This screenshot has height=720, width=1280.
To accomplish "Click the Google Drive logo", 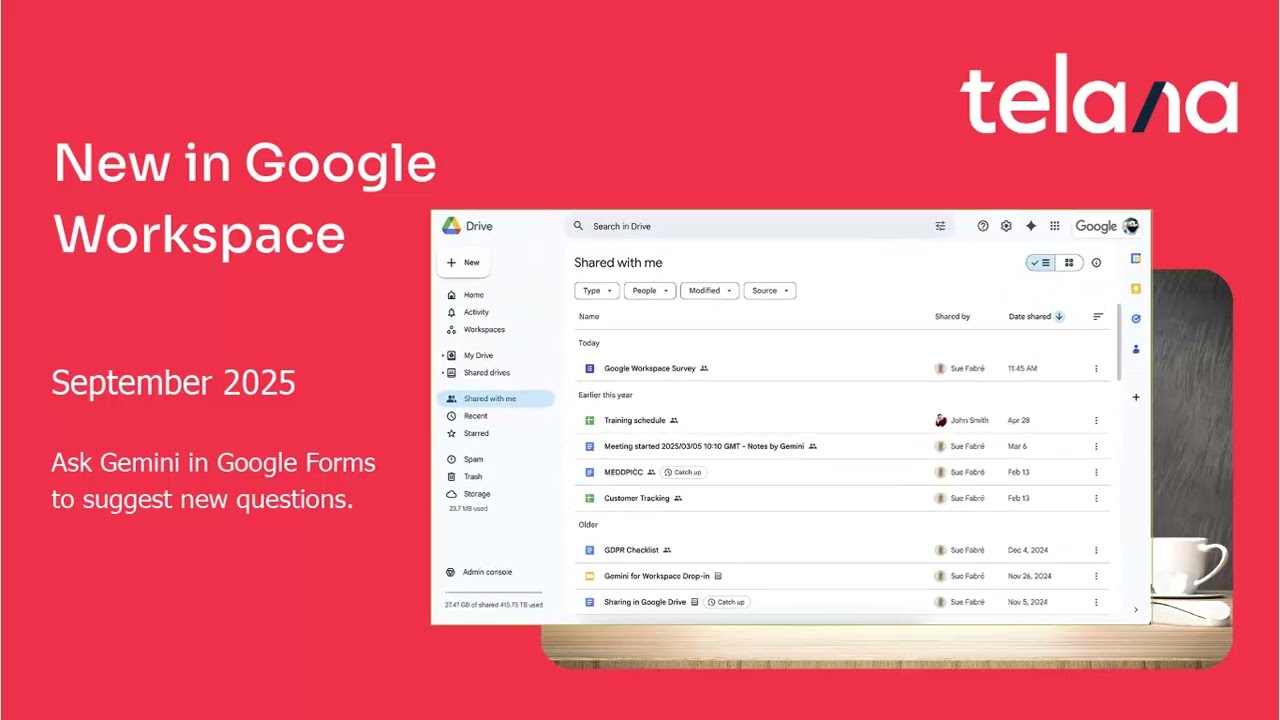I will (451, 226).
